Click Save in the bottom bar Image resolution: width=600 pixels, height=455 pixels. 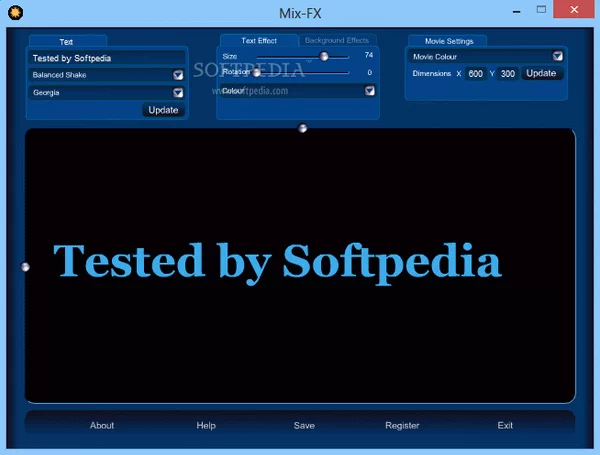[x=304, y=425]
